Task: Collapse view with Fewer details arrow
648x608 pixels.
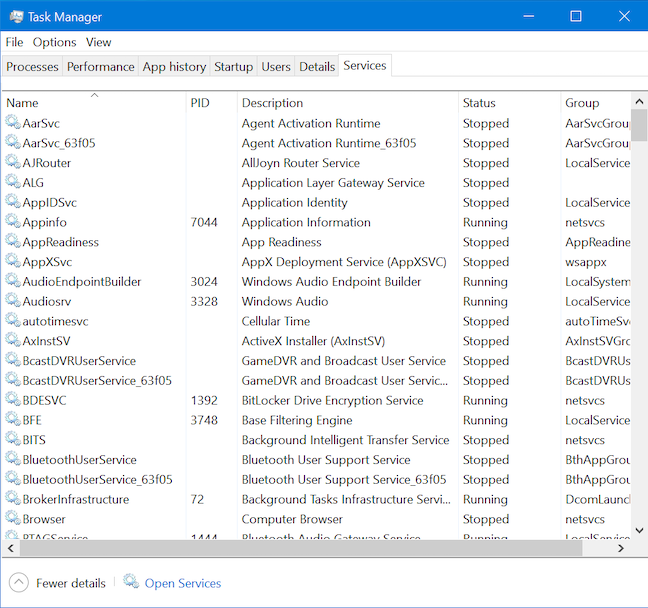Action: 18,583
